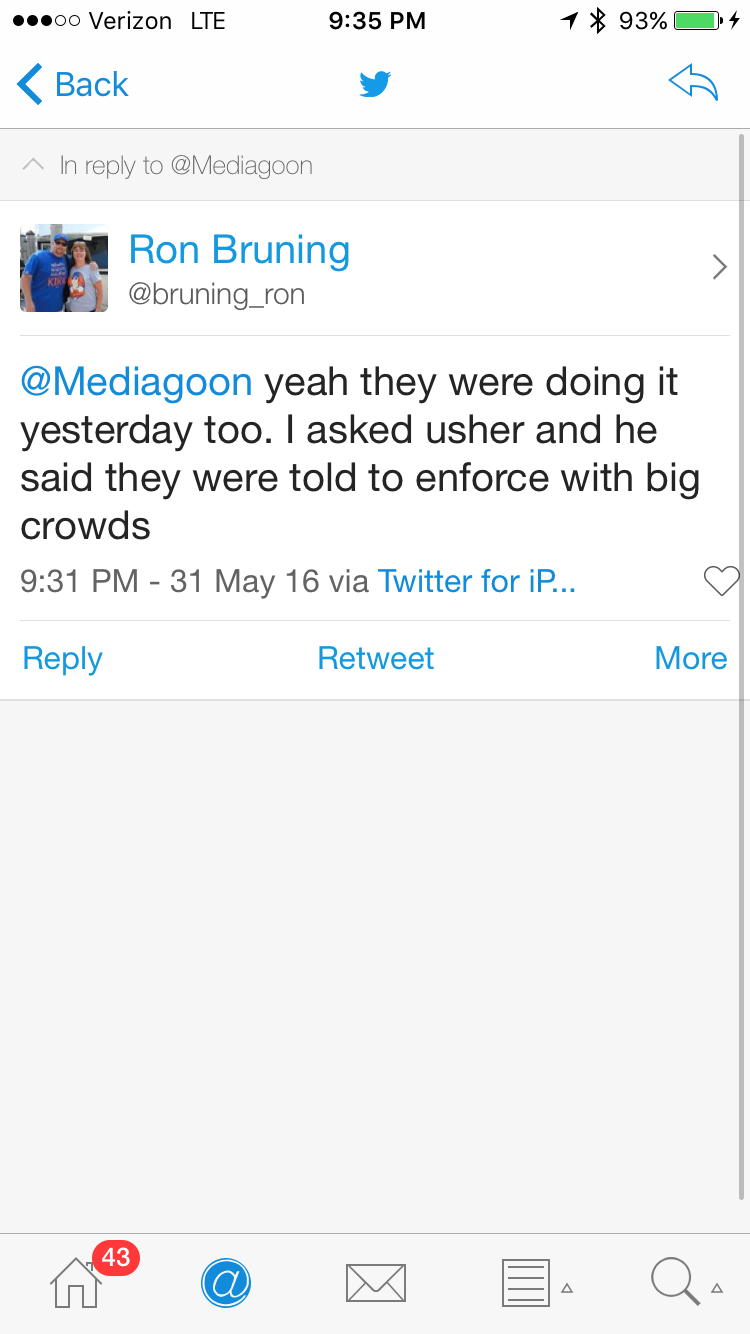
Task: Open the home timeline tab
Action: click(x=76, y=1282)
